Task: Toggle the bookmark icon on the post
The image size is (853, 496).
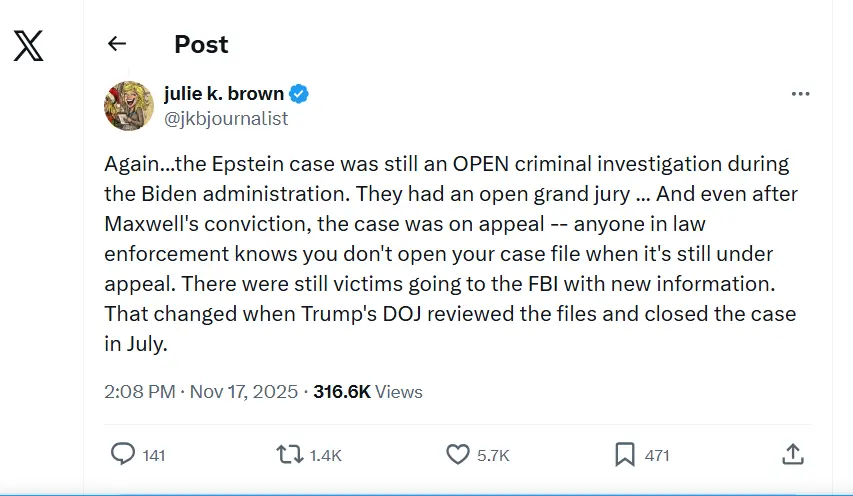Action: [x=625, y=454]
